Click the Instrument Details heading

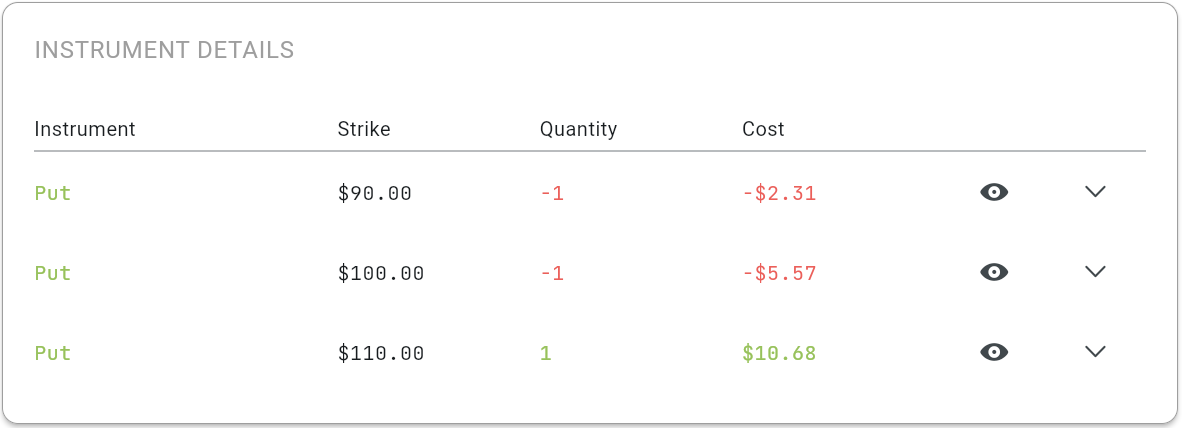(x=164, y=50)
